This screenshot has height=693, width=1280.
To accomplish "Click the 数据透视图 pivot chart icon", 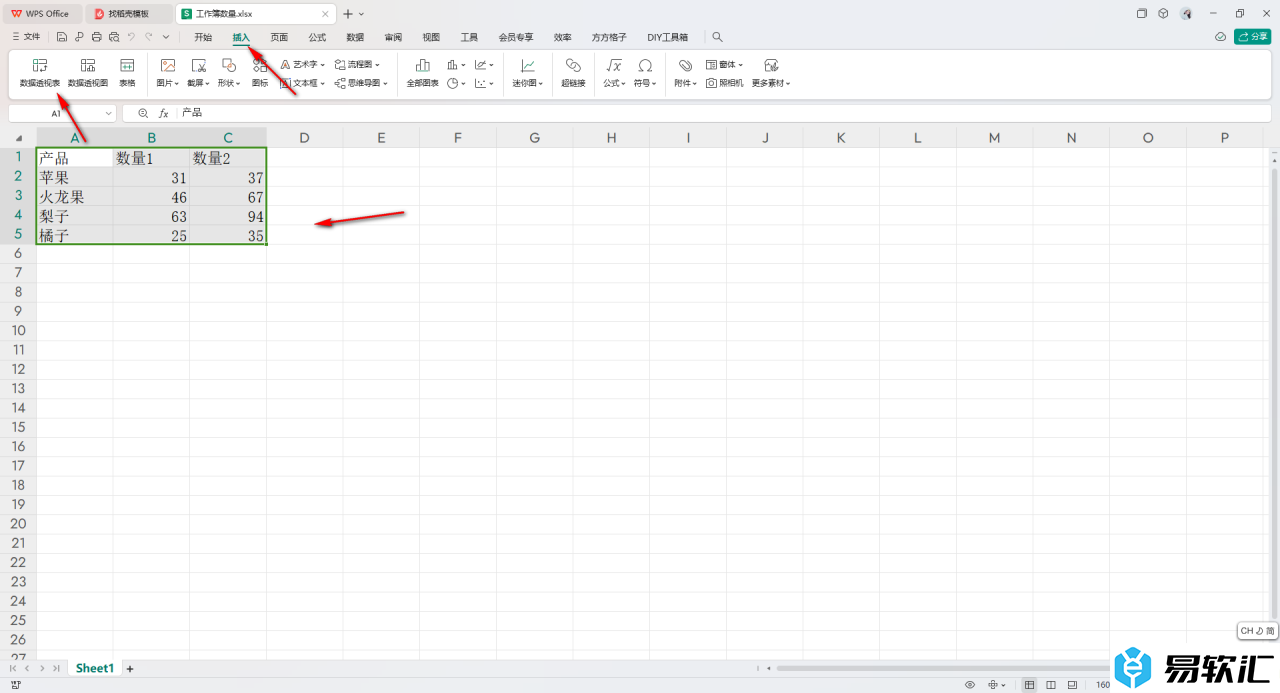I will pyautogui.click(x=88, y=72).
